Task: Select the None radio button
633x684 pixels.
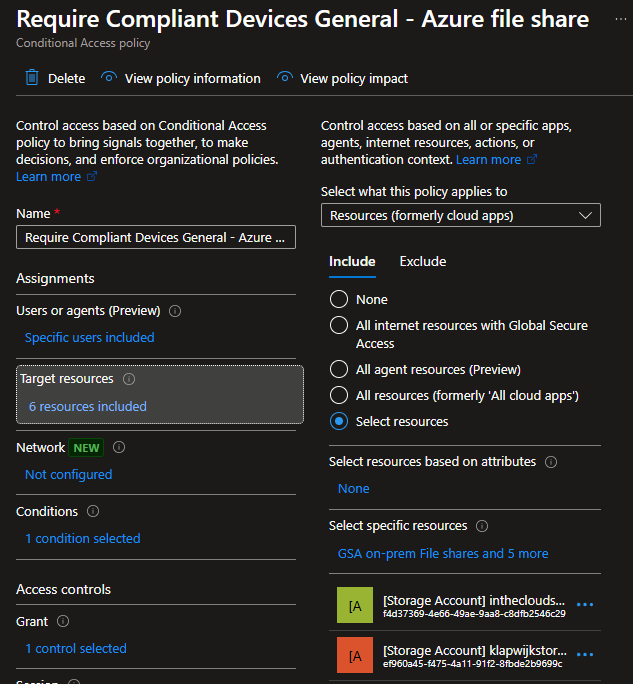Action: 339,299
